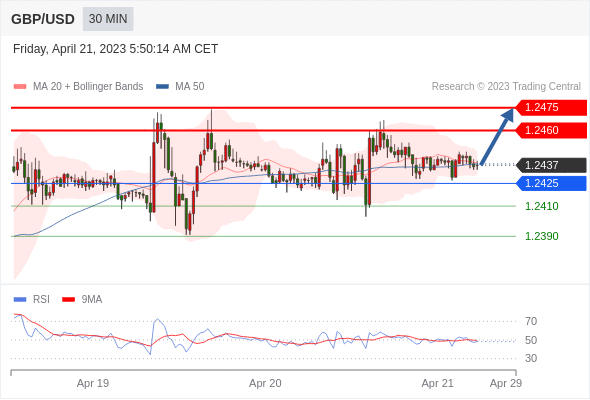Click the 1.2410 green support label
Image resolution: width=590 pixels, height=400 pixels.
(x=541, y=206)
